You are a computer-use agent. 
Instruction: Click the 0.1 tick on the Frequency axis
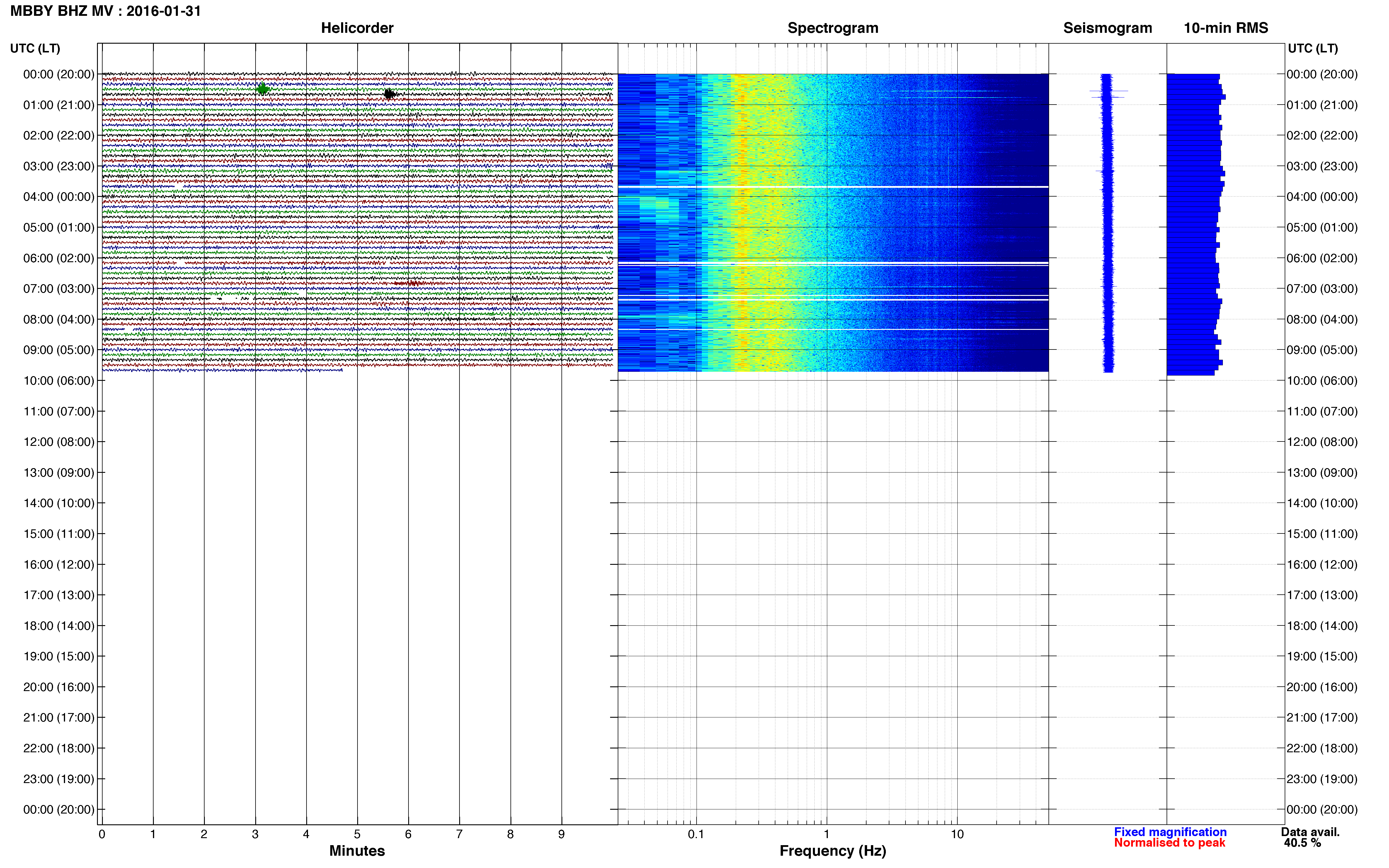pyautogui.click(x=696, y=834)
